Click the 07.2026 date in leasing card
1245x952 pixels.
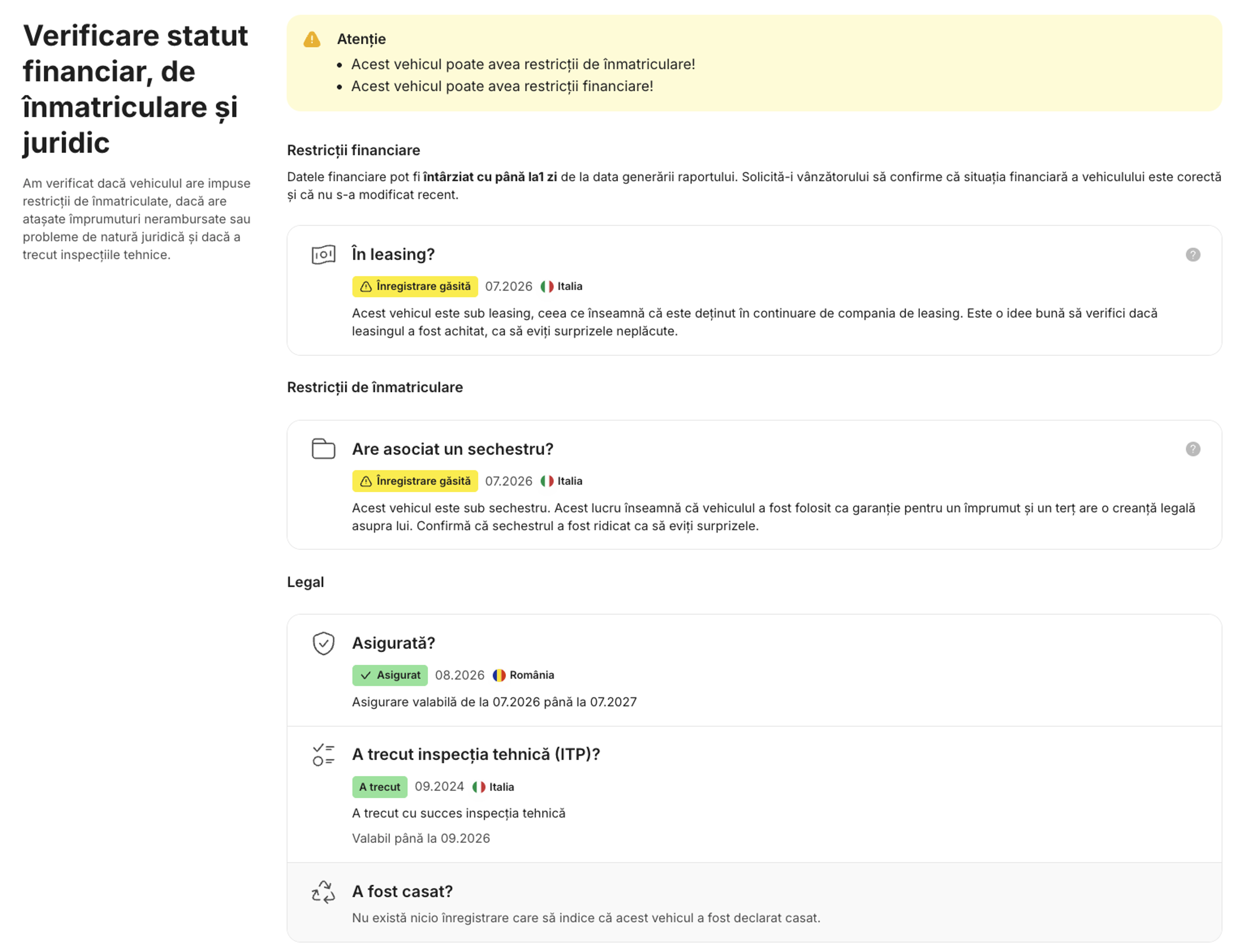coord(508,287)
